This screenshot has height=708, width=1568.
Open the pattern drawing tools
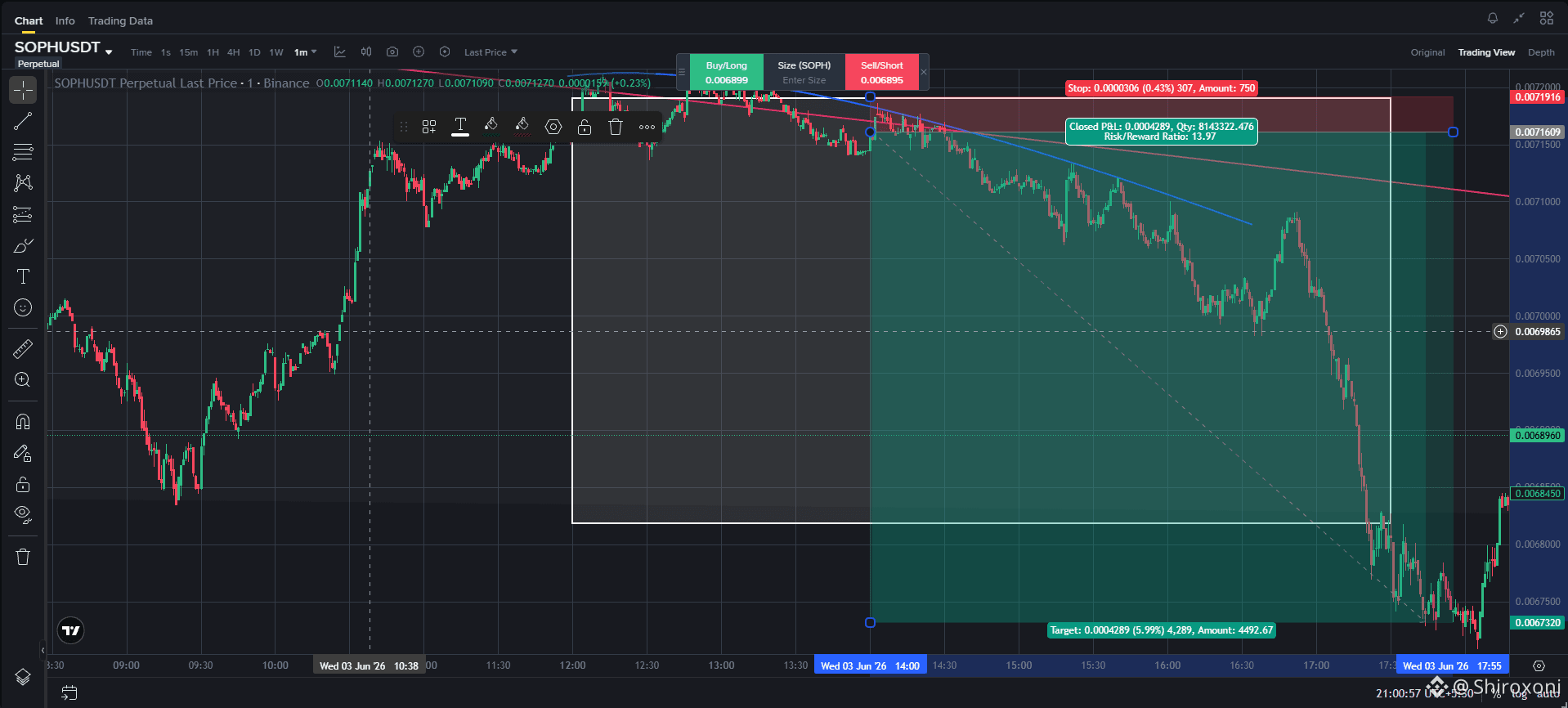pyautogui.click(x=23, y=183)
